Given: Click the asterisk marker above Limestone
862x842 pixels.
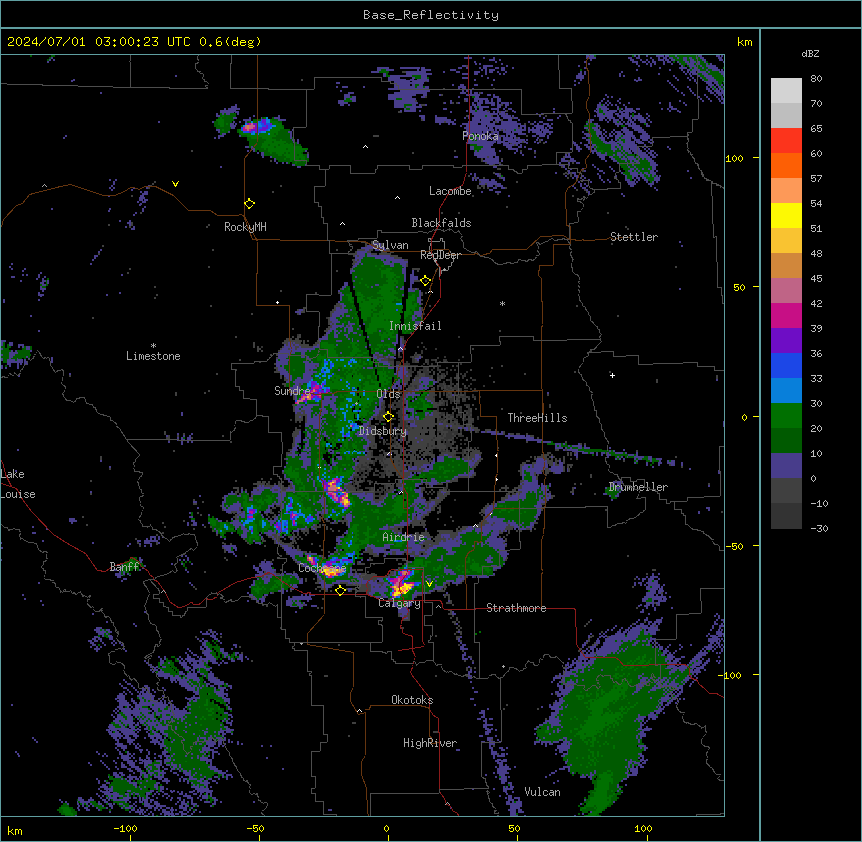Looking at the screenshot, I should click(x=153, y=345).
